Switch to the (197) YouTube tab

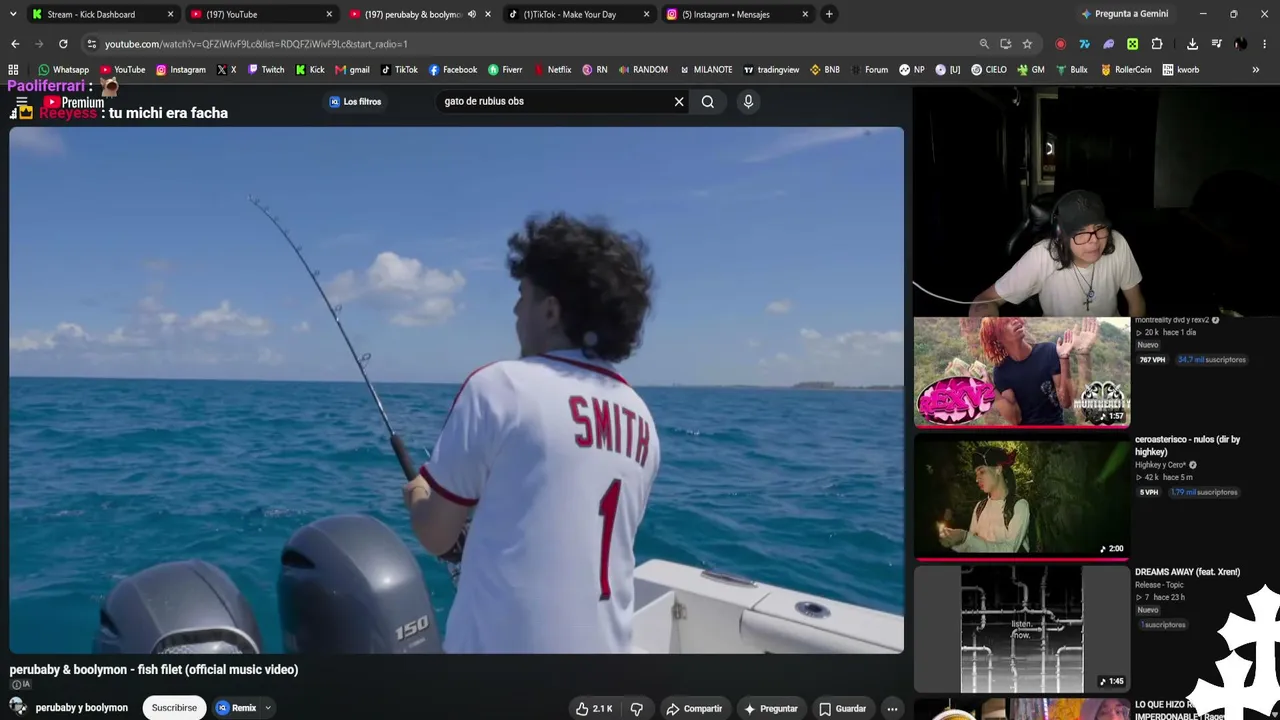tap(261, 14)
